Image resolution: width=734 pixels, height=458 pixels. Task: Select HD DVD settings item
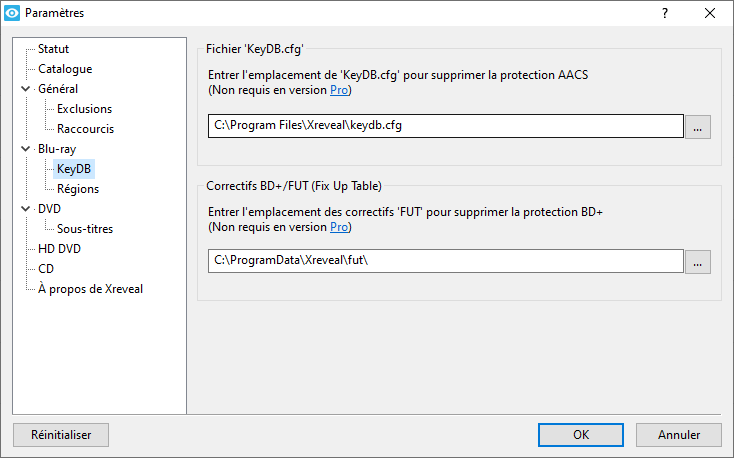click(x=59, y=249)
